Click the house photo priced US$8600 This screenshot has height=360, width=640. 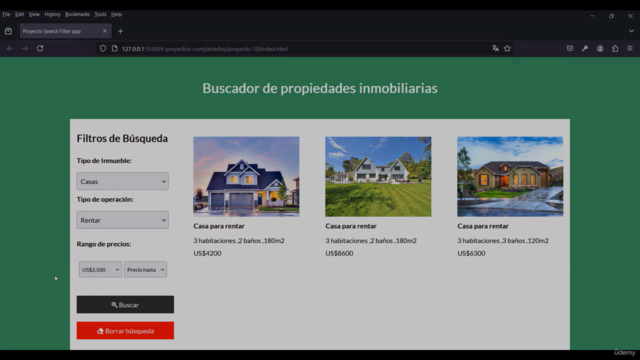[x=378, y=176]
